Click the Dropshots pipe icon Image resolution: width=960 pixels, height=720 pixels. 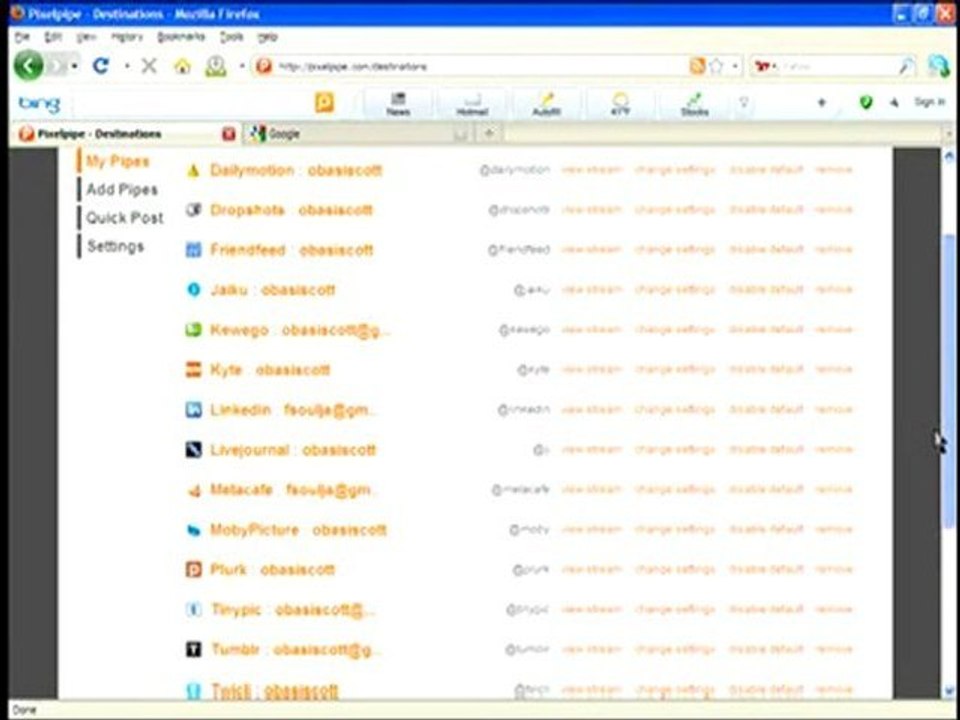(193, 211)
